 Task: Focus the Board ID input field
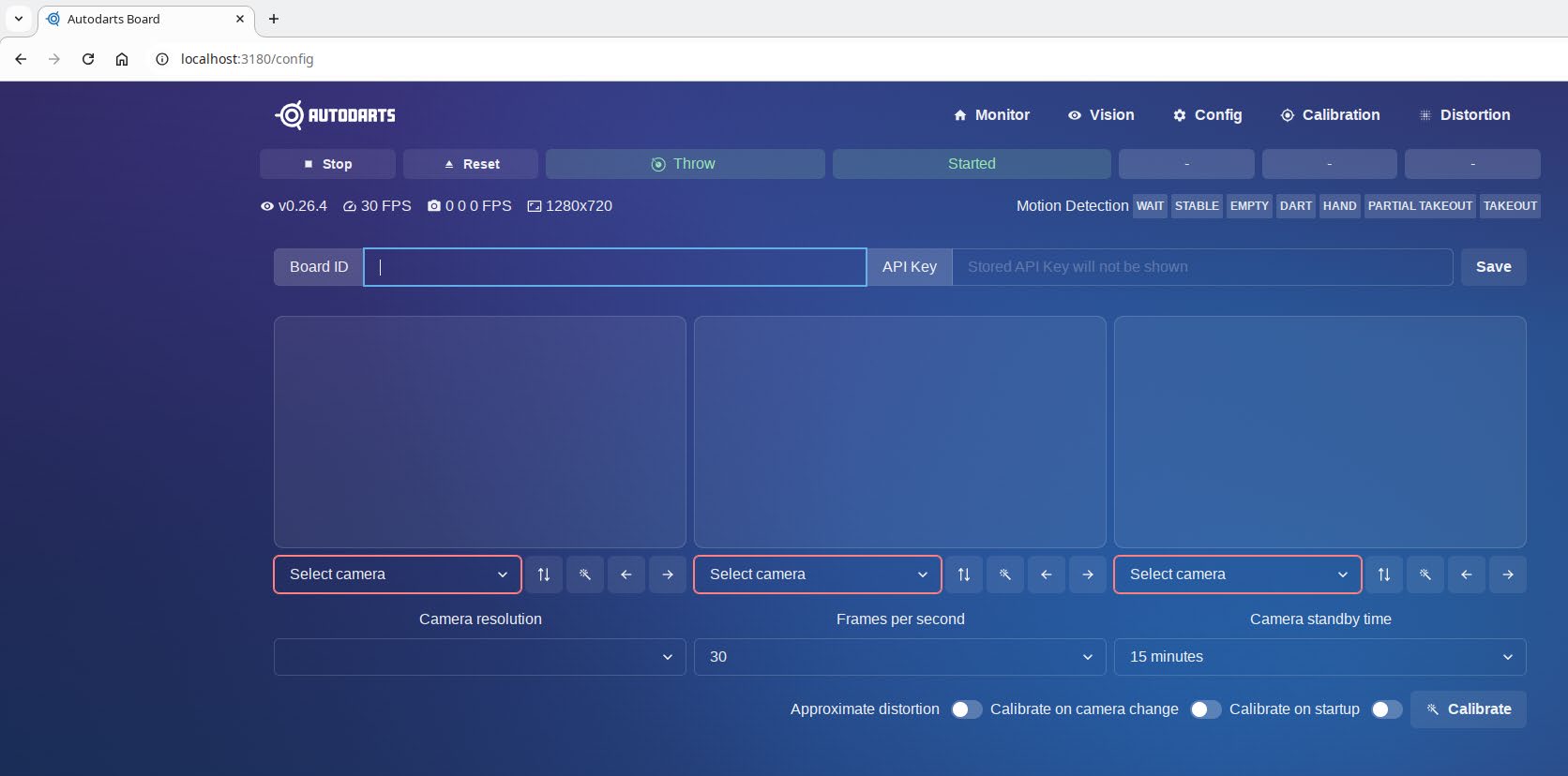tap(614, 267)
